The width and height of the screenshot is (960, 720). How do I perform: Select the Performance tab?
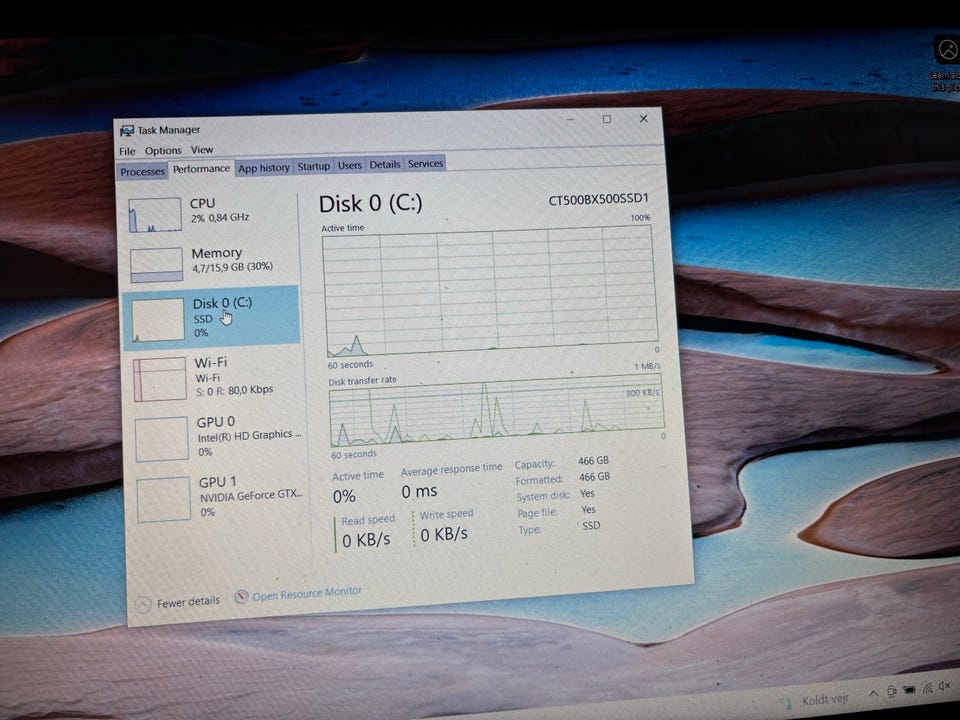point(201,169)
